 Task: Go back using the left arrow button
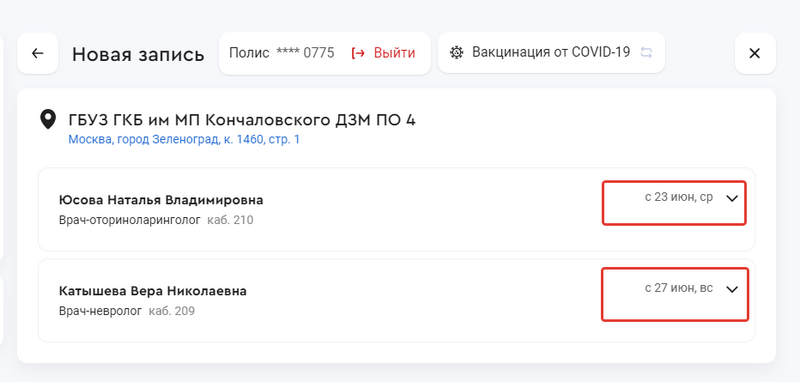click(x=37, y=53)
